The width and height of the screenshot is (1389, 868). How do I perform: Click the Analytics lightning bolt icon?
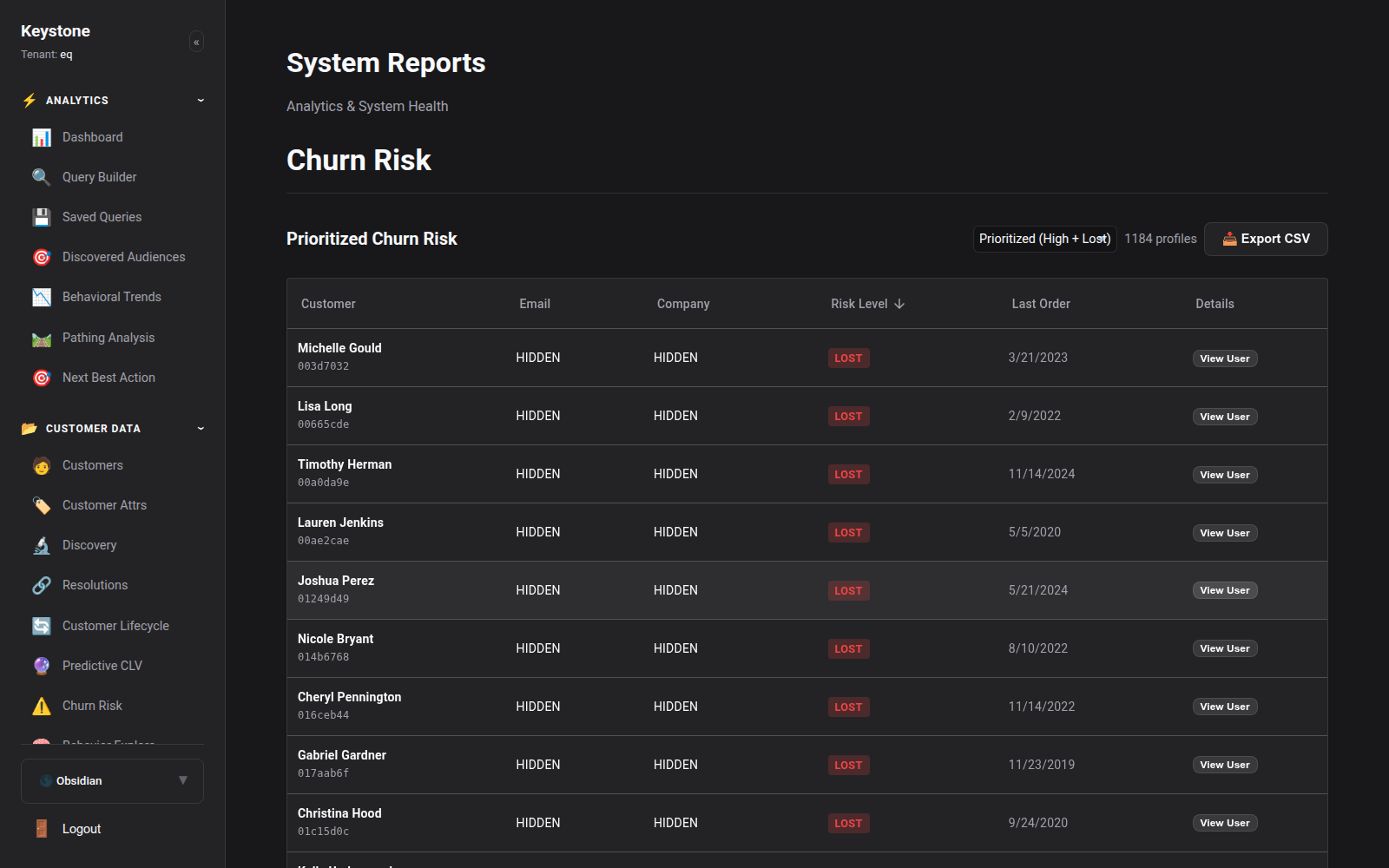tap(30, 101)
